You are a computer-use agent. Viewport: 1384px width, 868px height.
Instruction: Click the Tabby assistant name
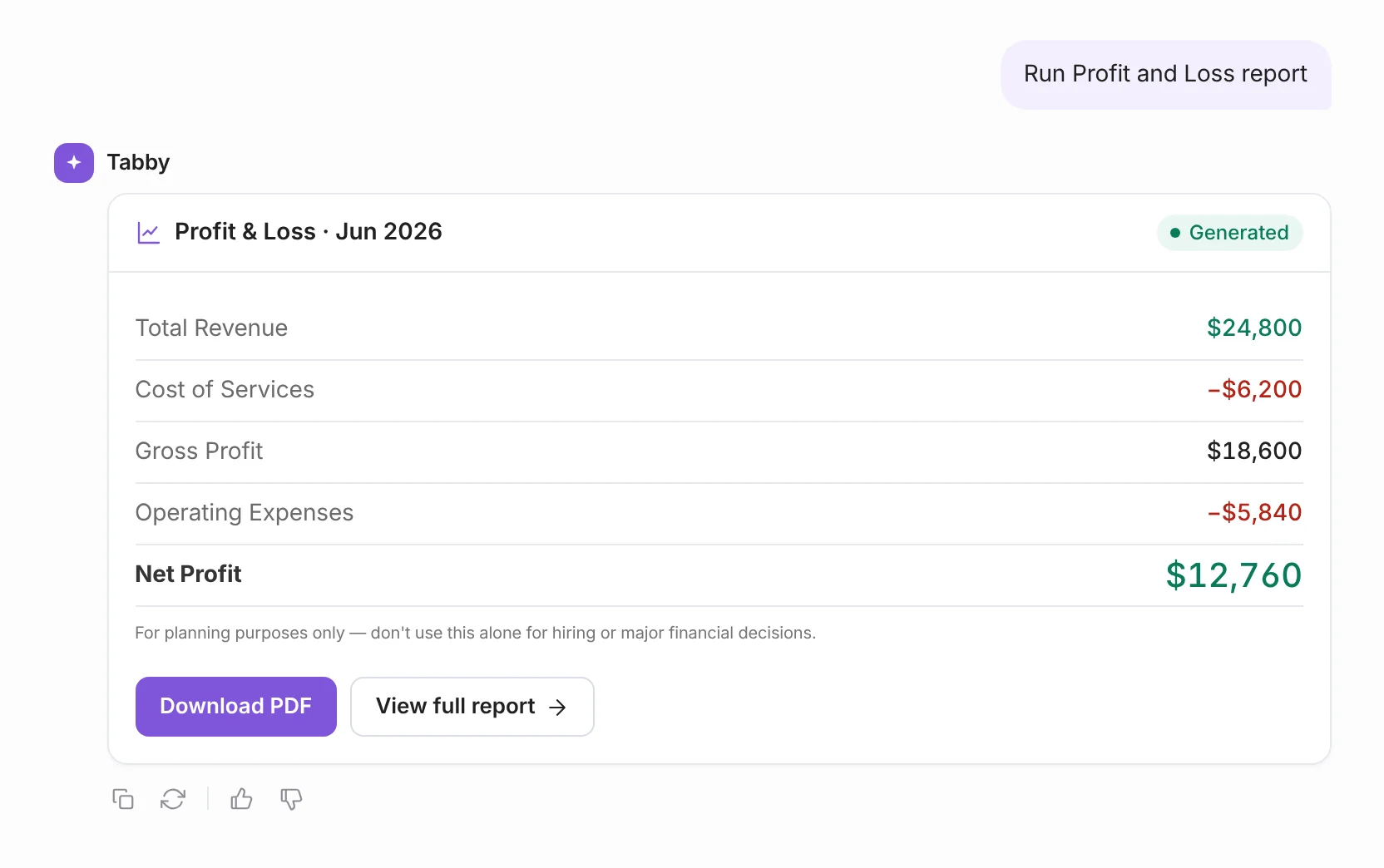coord(138,162)
